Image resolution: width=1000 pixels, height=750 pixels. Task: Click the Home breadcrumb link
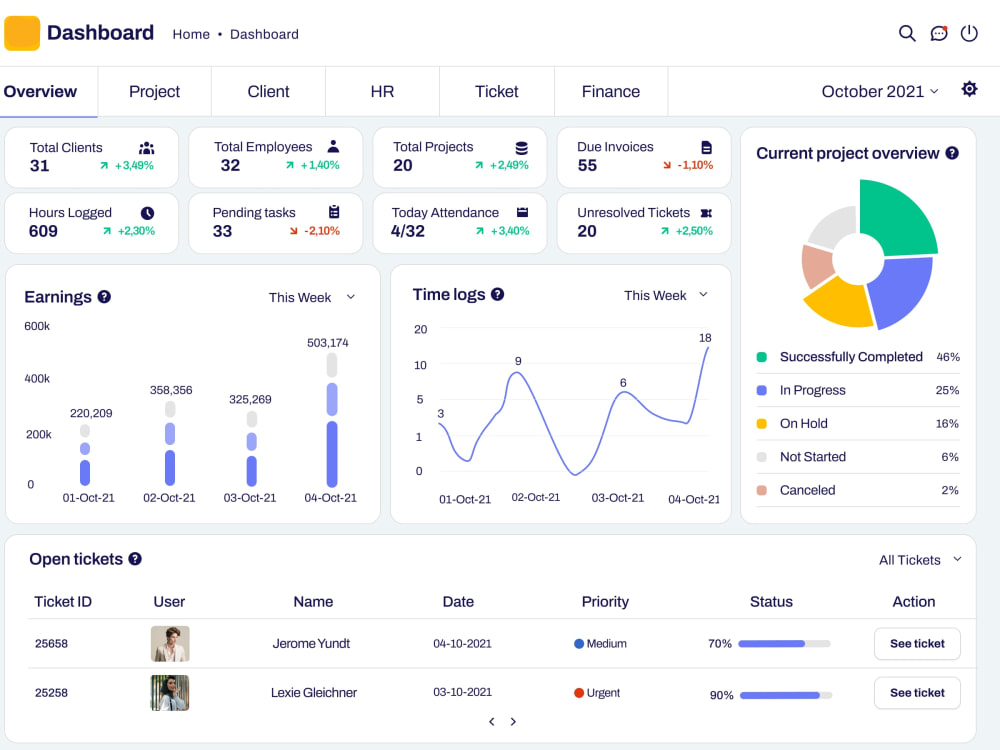(x=191, y=34)
